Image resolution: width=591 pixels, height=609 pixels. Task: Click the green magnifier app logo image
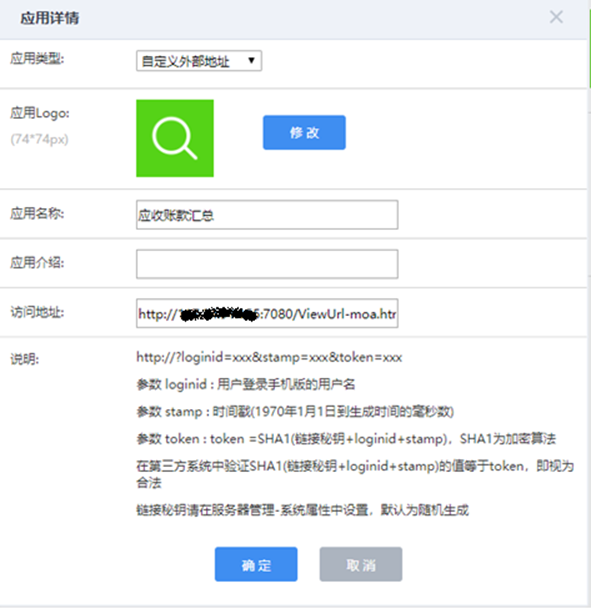(175, 138)
